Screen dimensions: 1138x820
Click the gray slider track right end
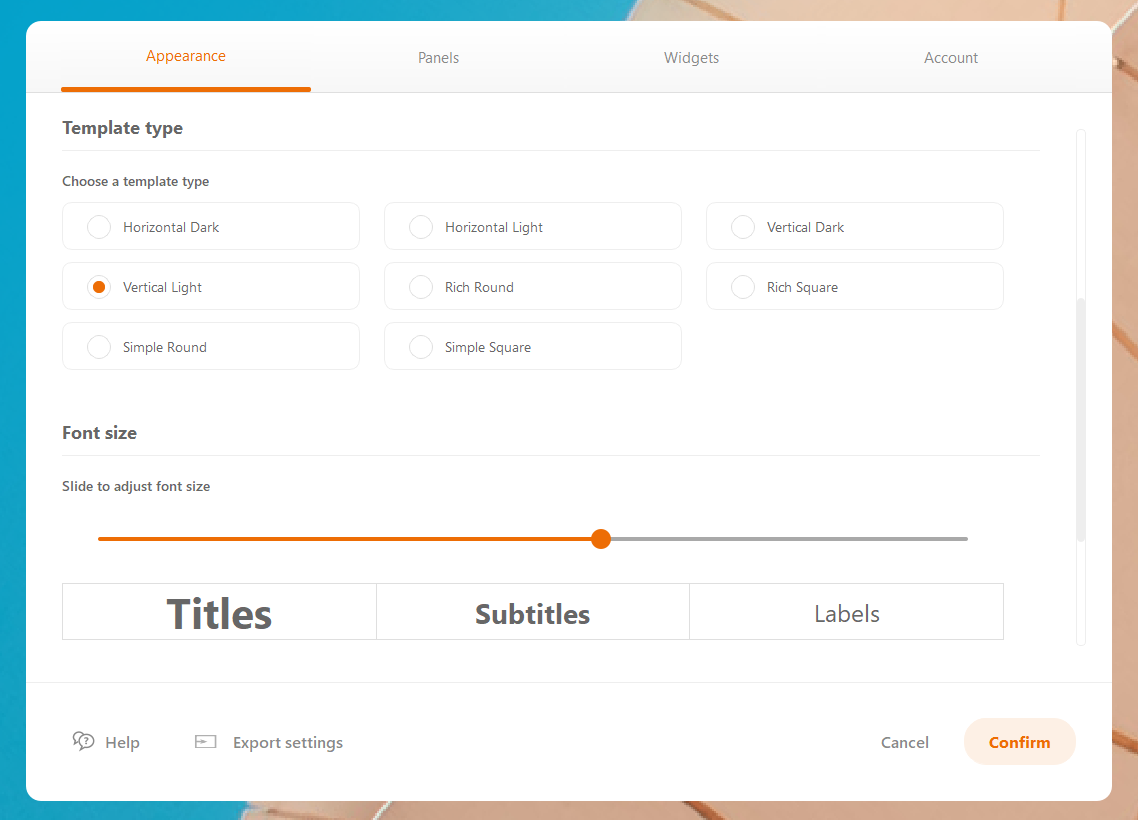(x=960, y=539)
